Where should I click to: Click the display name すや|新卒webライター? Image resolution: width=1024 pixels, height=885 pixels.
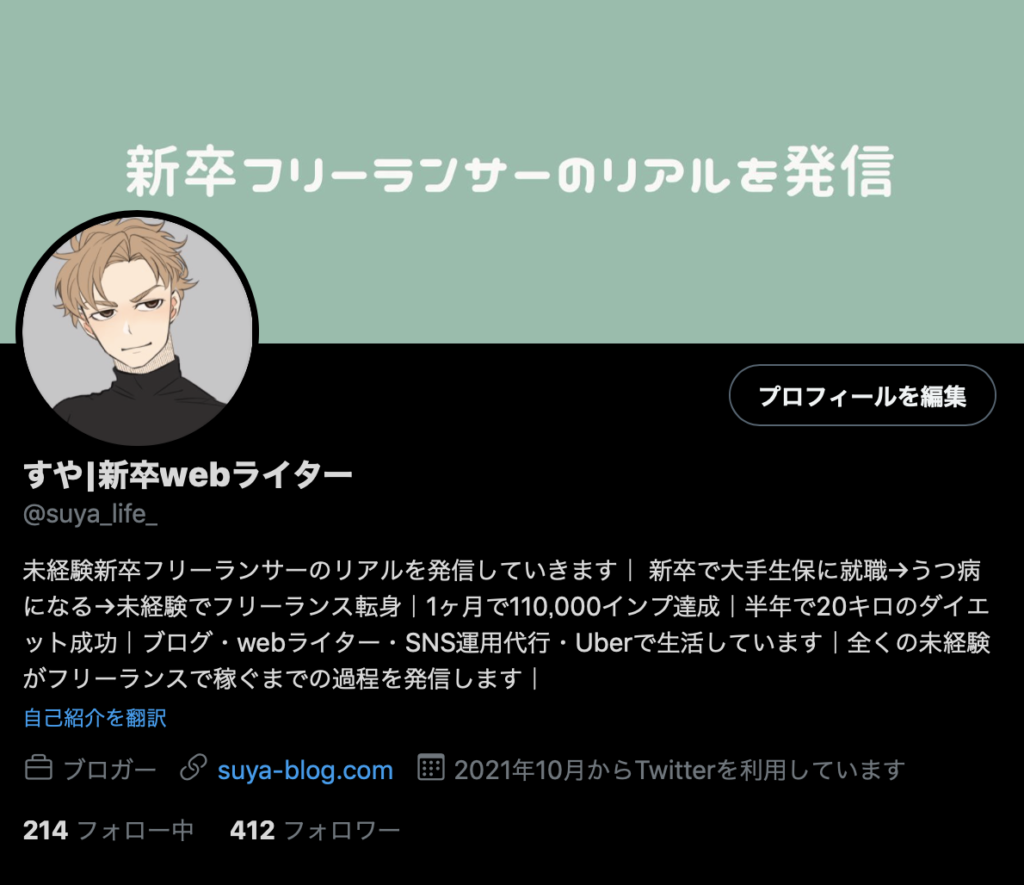coord(188,474)
